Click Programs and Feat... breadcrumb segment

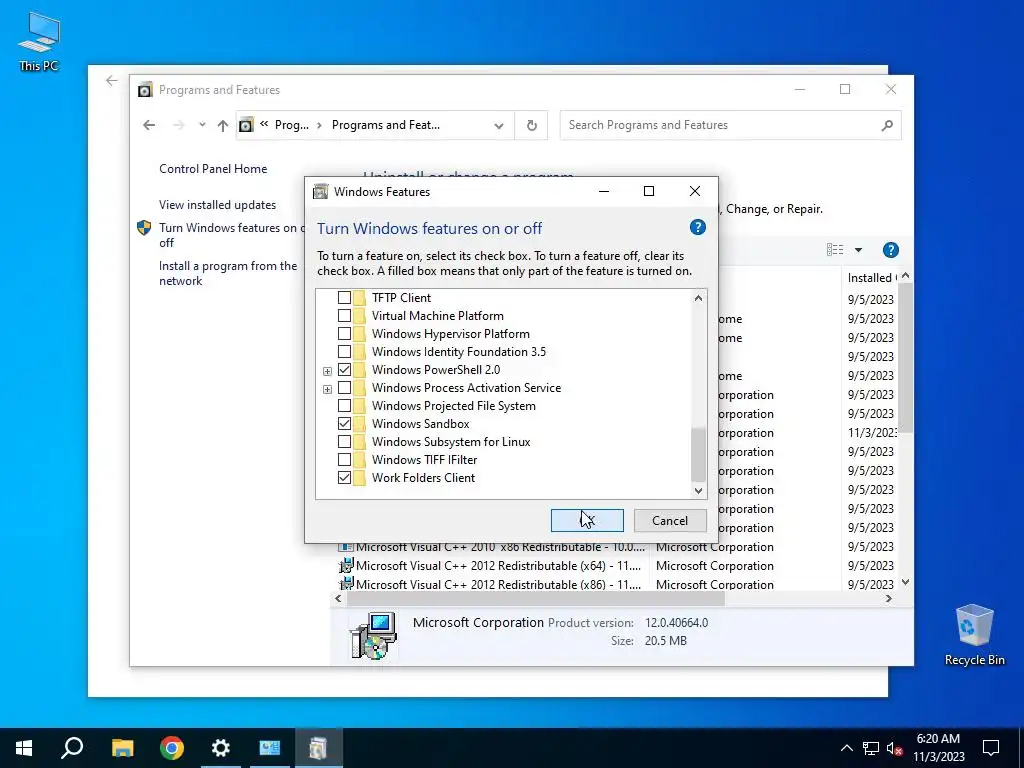(x=385, y=125)
